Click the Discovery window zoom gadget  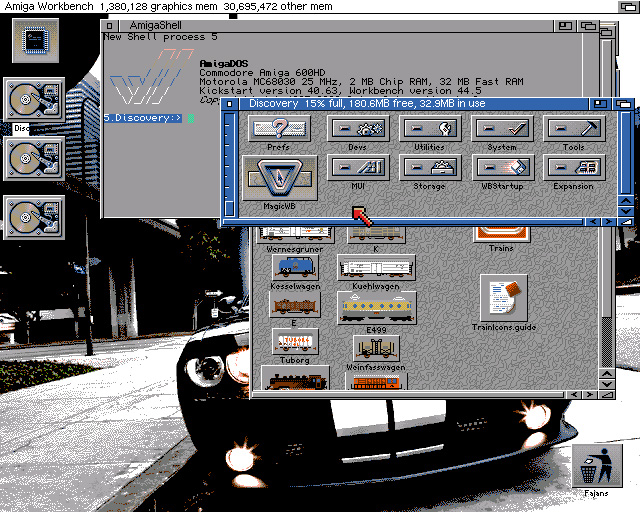point(600,104)
